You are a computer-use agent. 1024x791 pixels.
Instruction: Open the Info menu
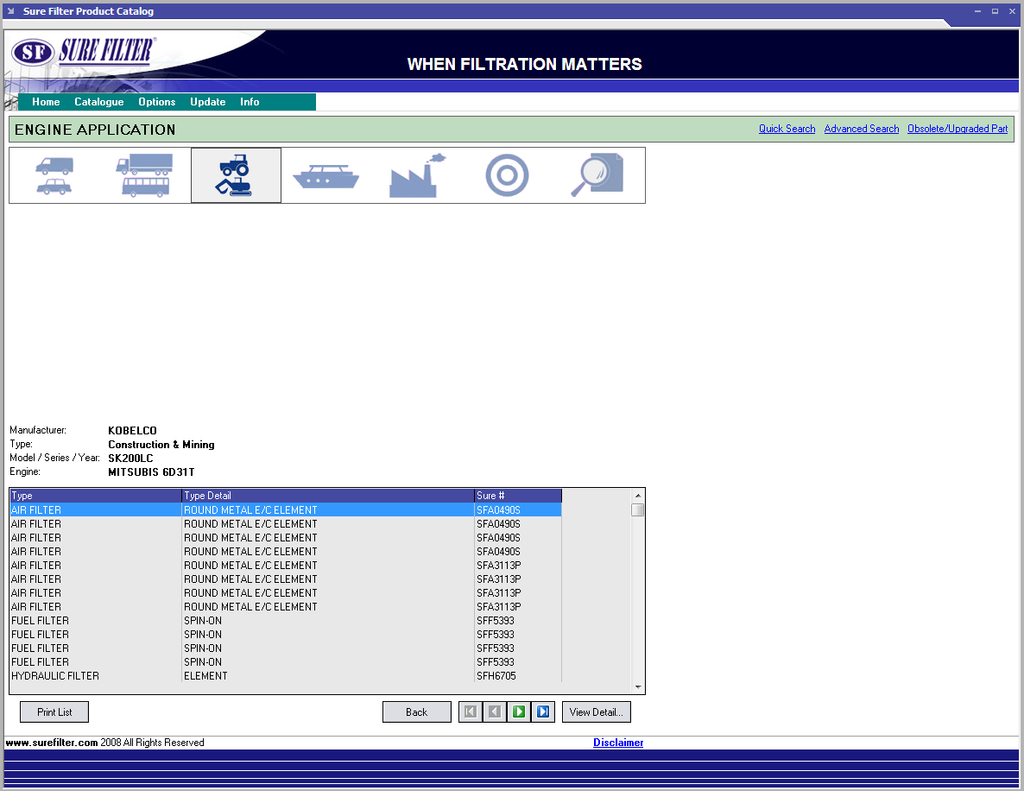[x=249, y=102]
